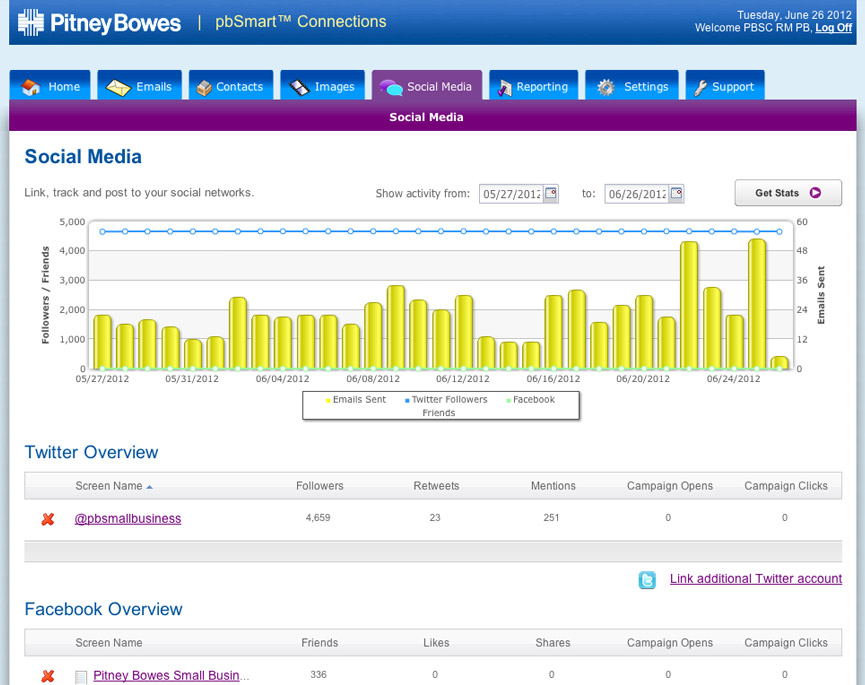The width and height of the screenshot is (865, 685).
Task: Click the Twitter Campaign Clicks column header
Action: (x=786, y=486)
